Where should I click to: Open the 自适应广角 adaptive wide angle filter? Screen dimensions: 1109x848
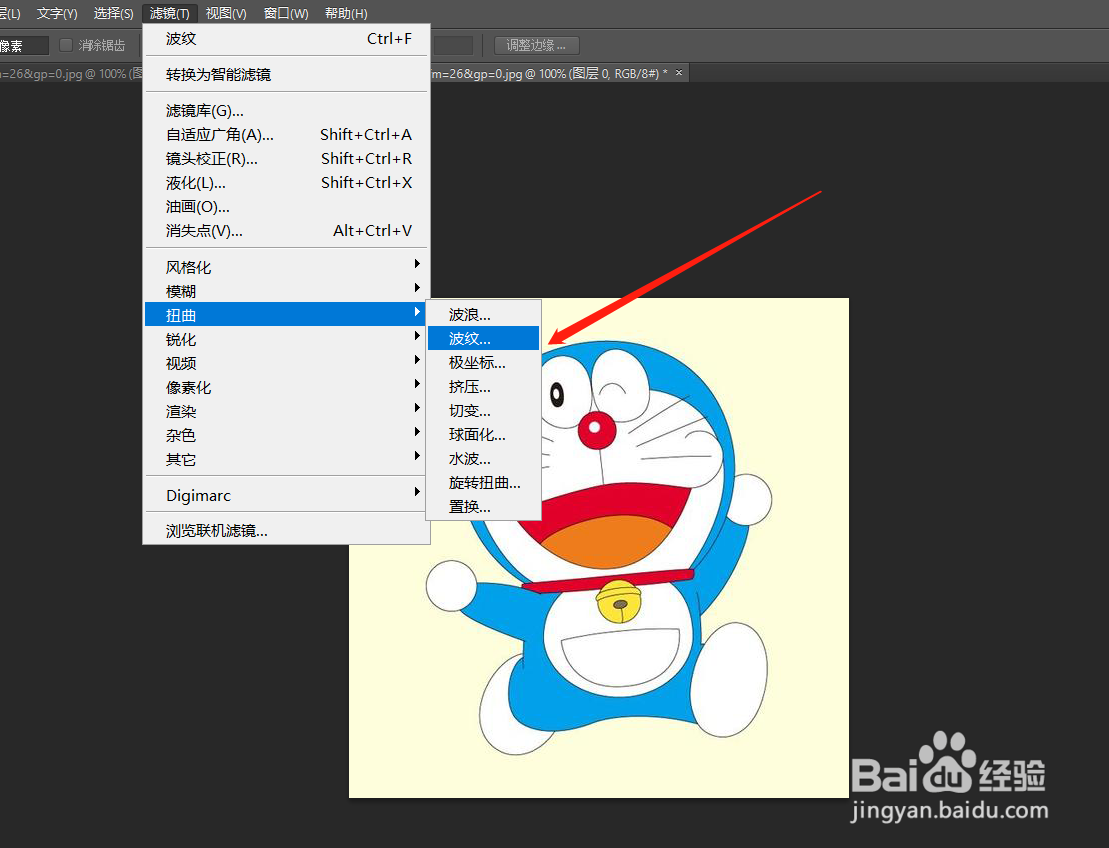[222, 134]
